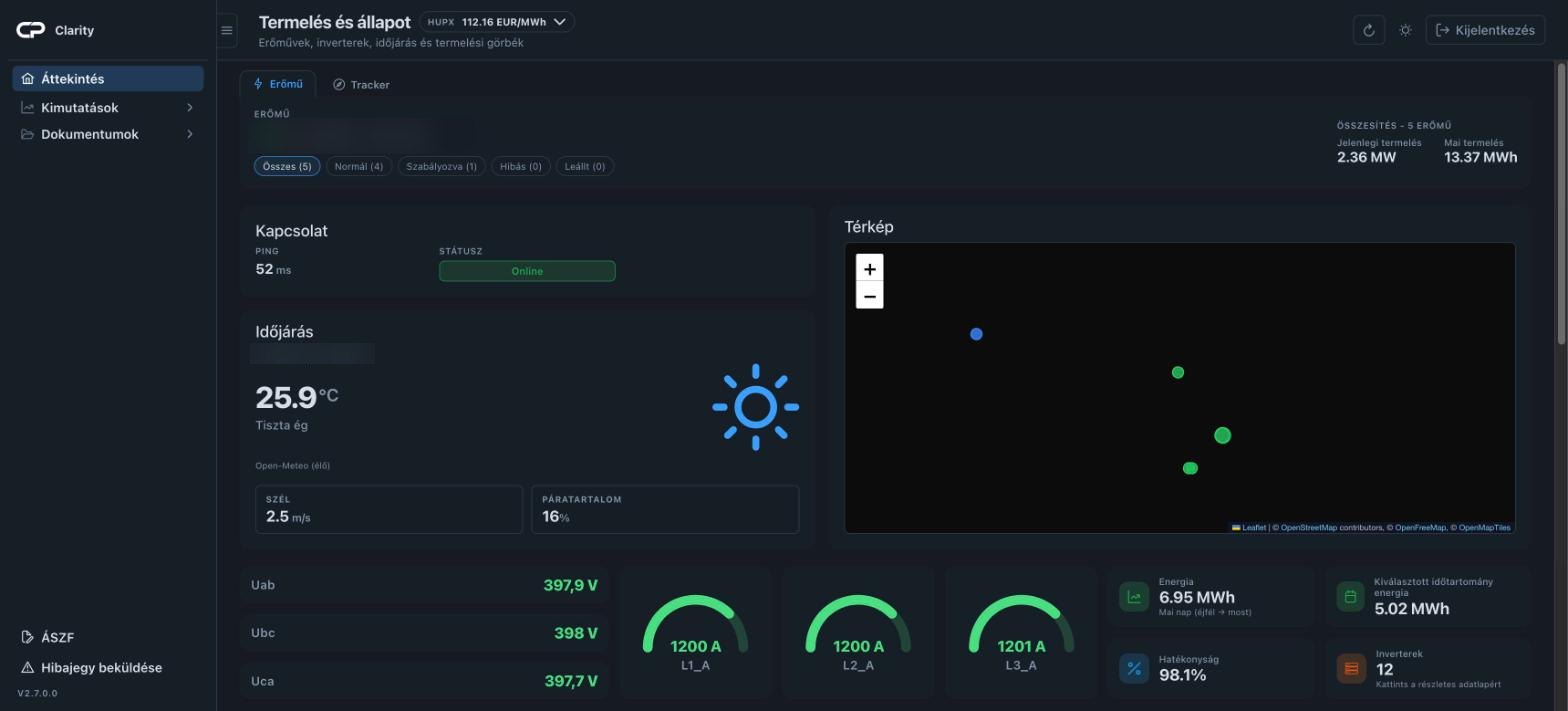This screenshot has width=1568, height=711.
Task: Switch to the Erőmű tab
Action: point(278,84)
